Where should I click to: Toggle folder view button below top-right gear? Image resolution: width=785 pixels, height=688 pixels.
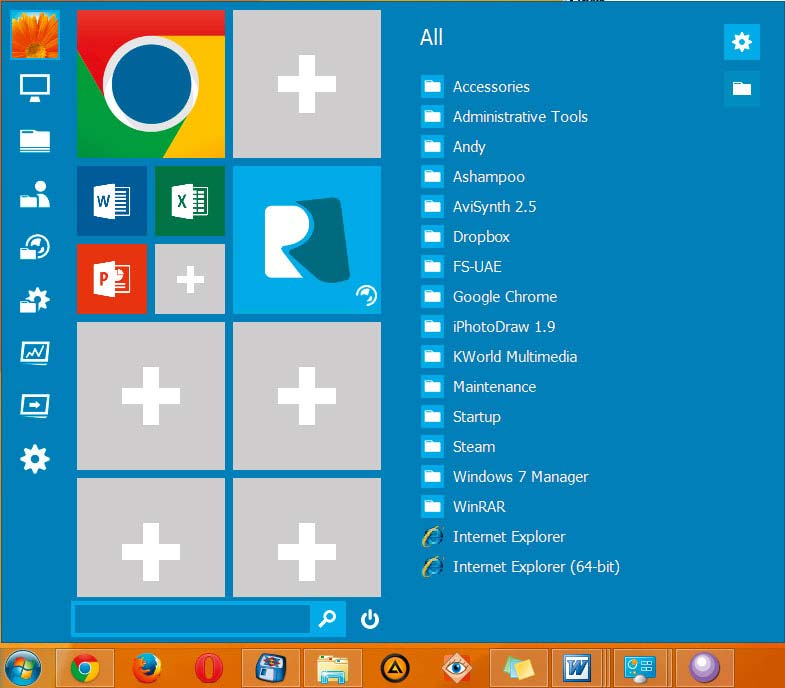[741, 89]
